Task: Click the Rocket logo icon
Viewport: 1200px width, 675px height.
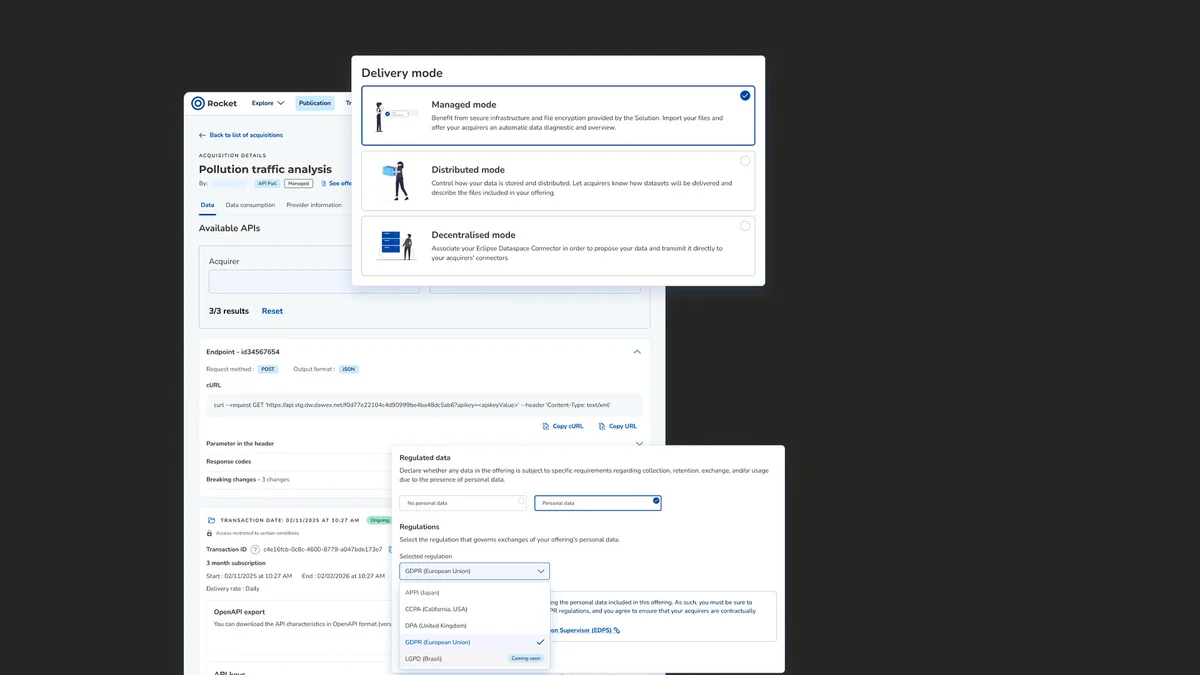Action: 198,103
